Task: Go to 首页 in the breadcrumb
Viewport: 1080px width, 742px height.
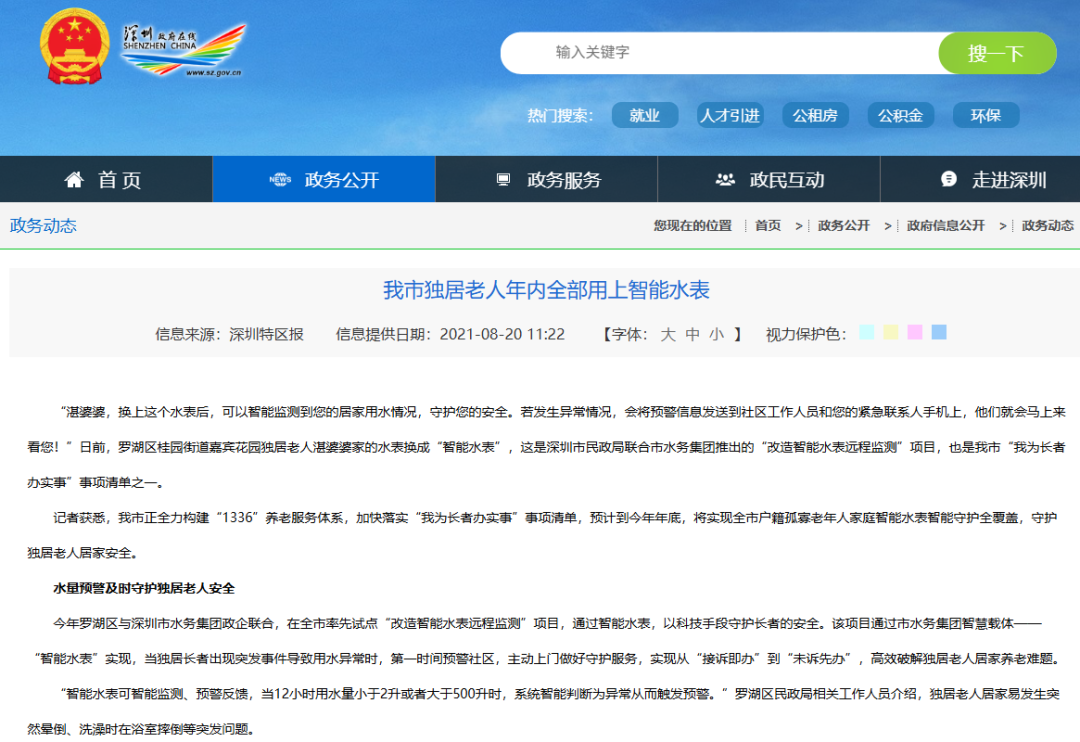Action: point(768,225)
